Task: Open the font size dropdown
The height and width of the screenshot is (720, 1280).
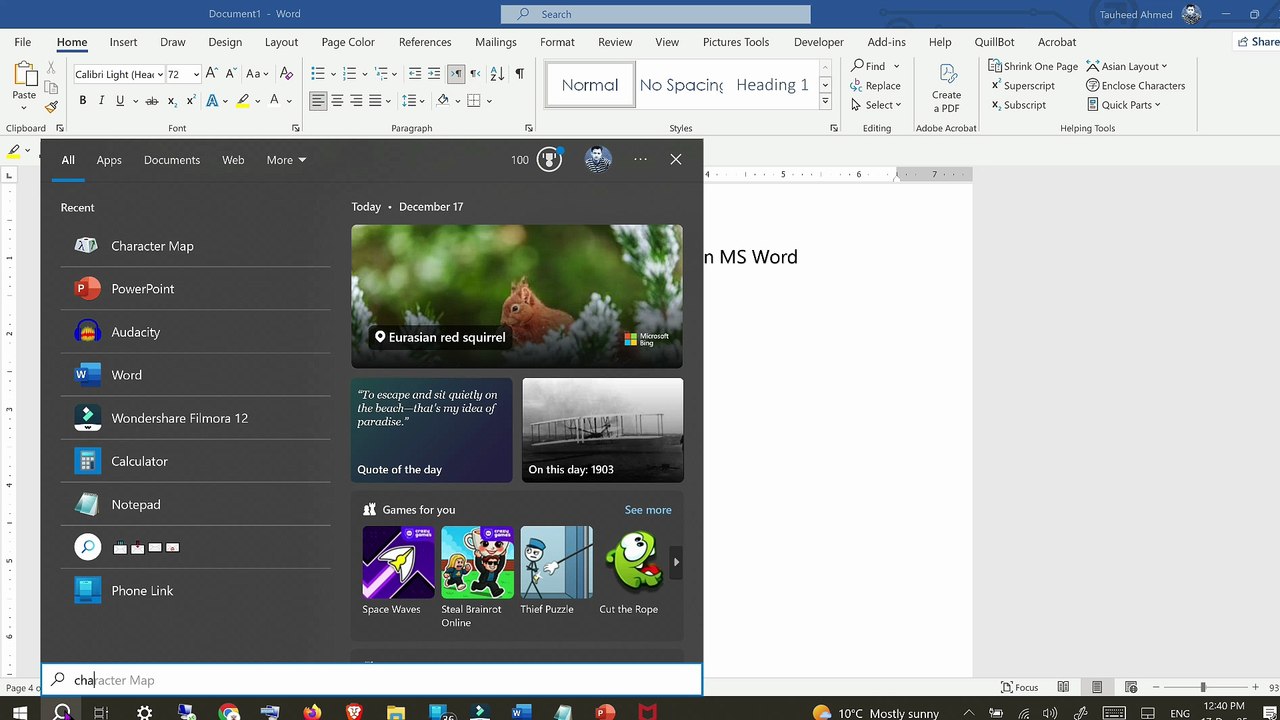Action: (x=196, y=74)
